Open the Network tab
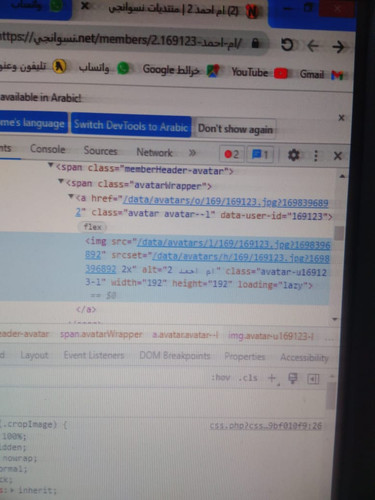Screen dimensions: 375x500 click(x=154, y=152)
